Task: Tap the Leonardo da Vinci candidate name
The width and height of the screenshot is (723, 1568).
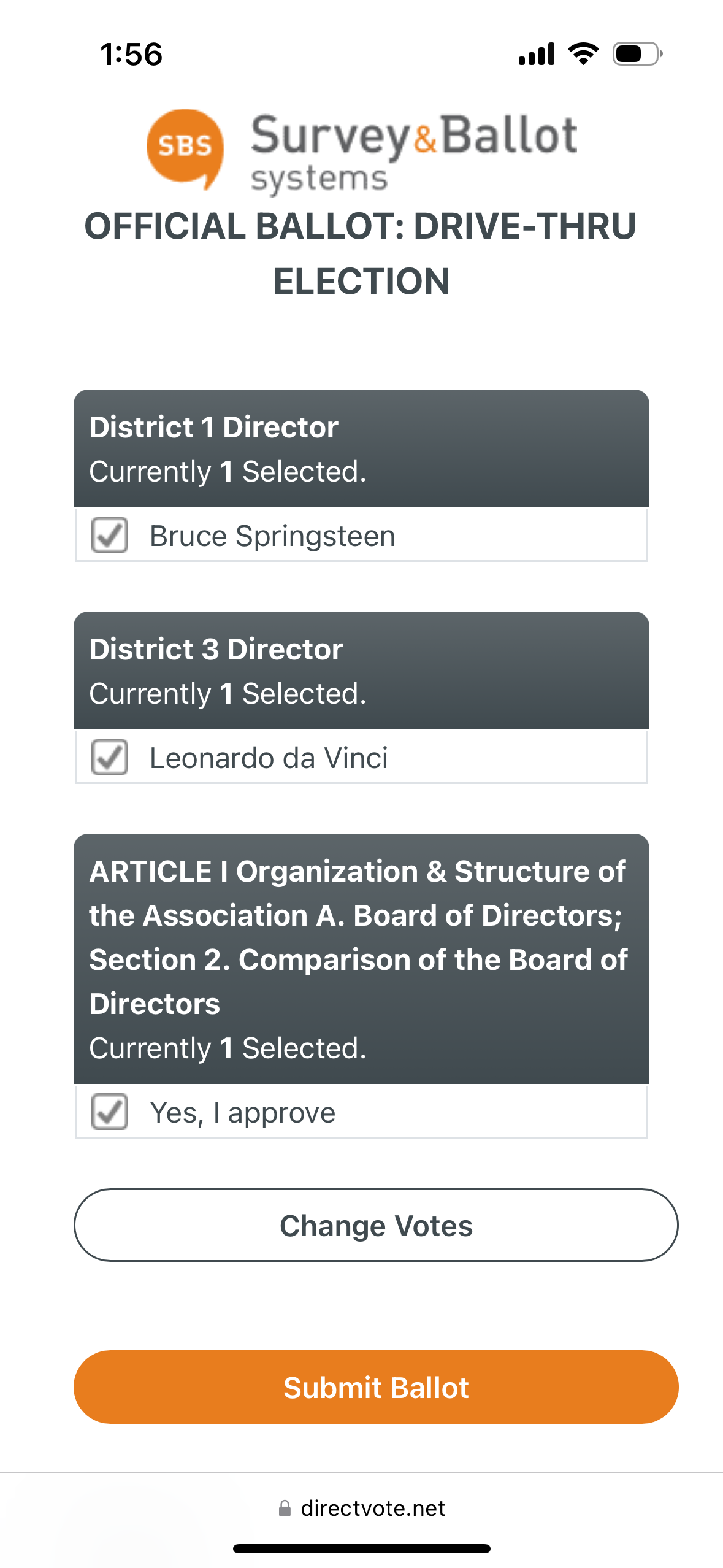Action: 269,758
